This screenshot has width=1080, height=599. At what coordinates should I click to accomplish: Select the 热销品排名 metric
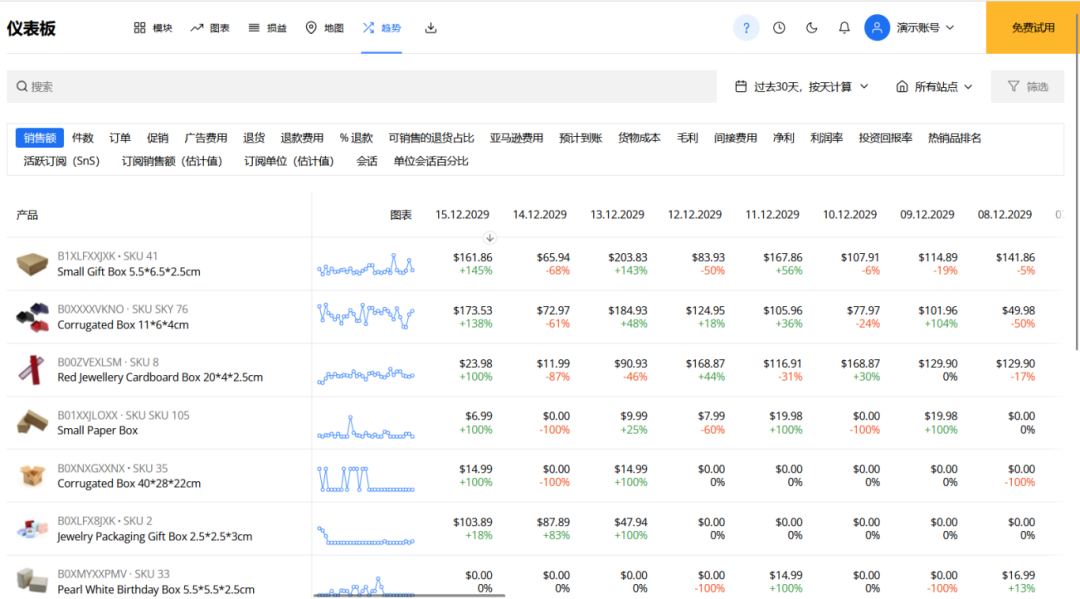tap(955, 138)
